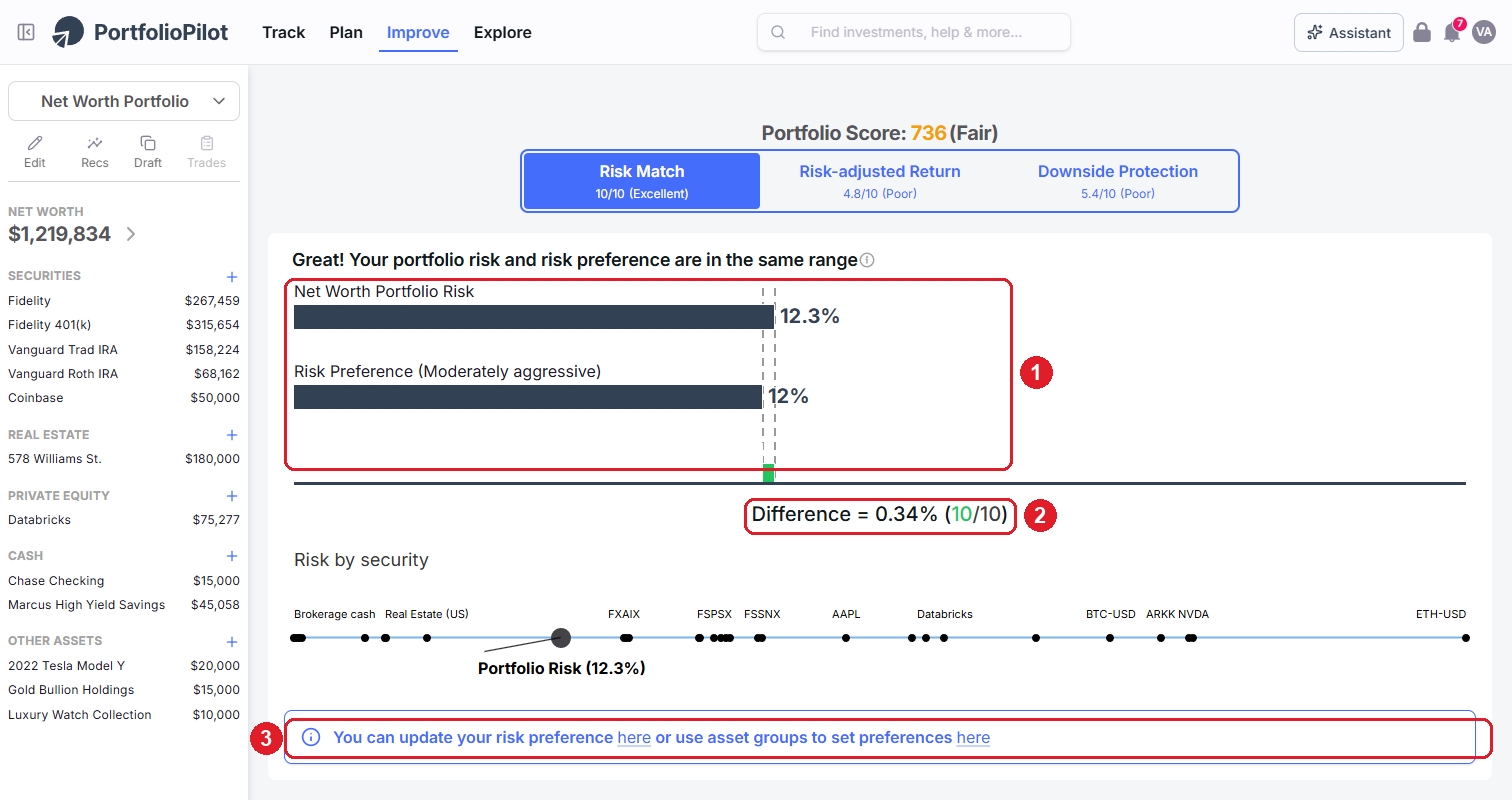Open the notifications bell

click(x=1452, y=32)
